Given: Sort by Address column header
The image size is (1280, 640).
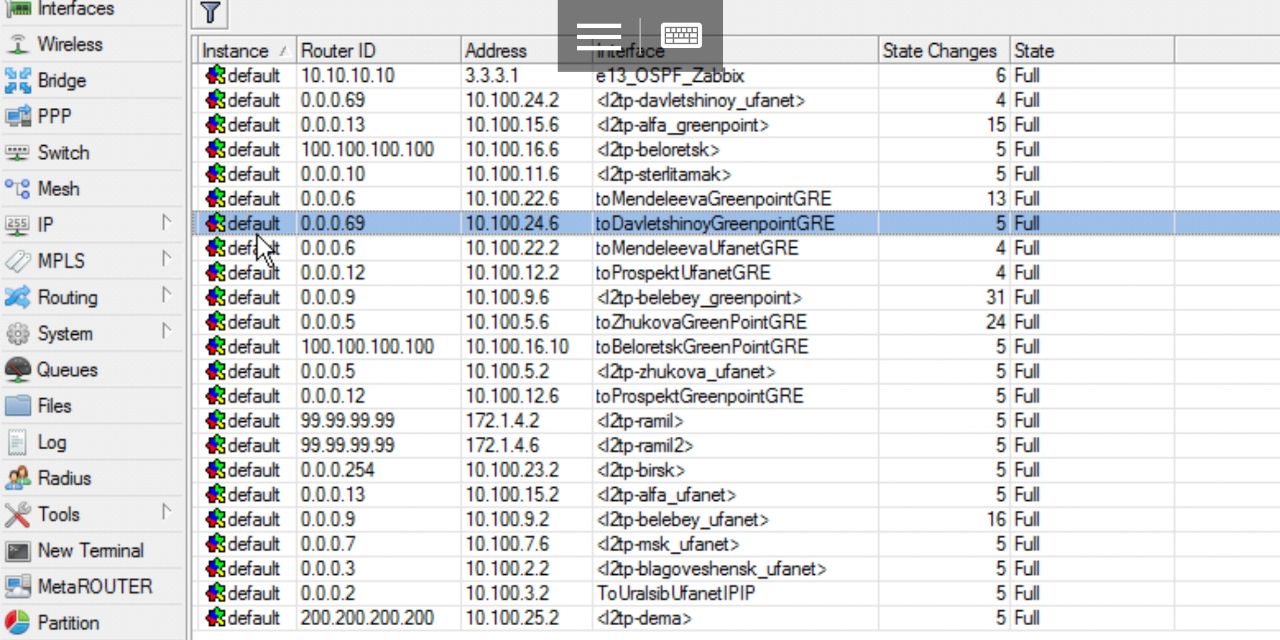Looking at the screenshot, I should point(527,50).
